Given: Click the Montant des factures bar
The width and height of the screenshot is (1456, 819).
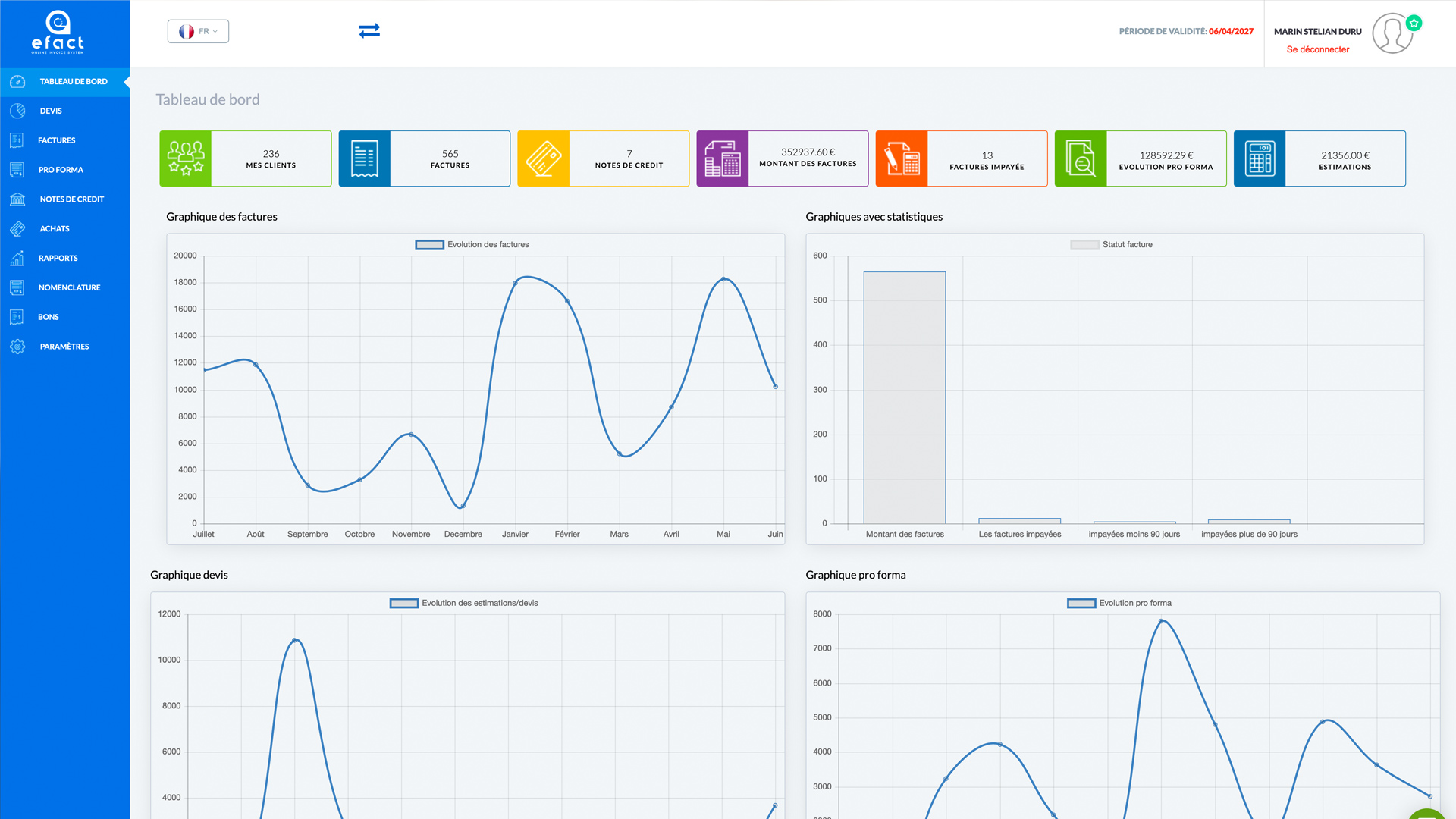Looking at the screenshot, I should tap(904, 397).
